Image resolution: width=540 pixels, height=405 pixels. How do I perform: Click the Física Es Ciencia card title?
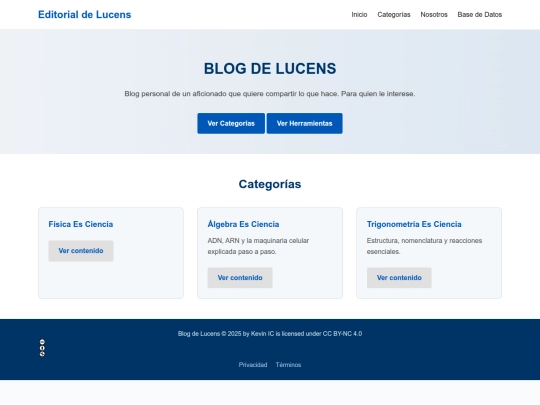coord(81,224)
